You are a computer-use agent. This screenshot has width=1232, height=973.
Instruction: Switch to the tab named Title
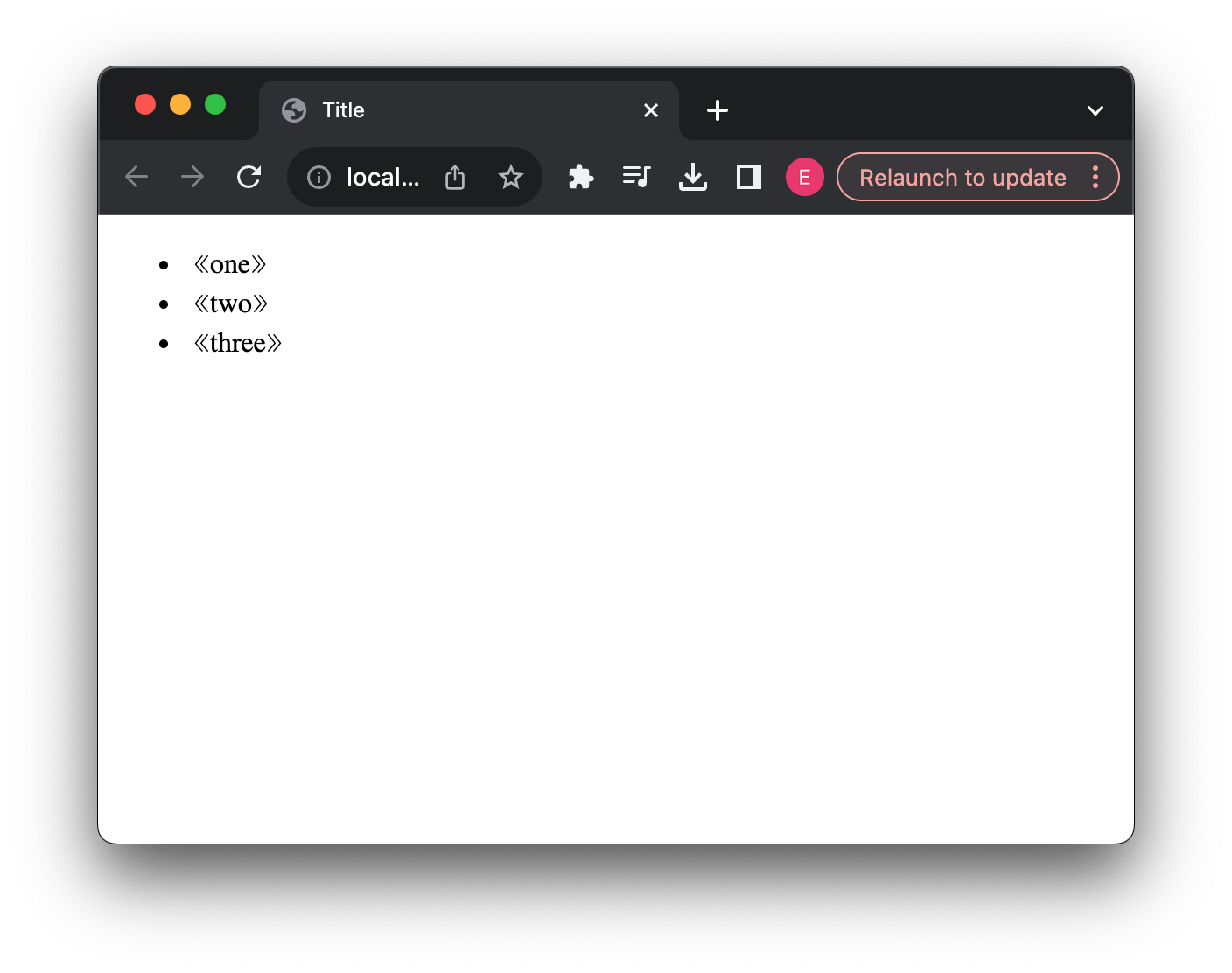click(394, 110)
